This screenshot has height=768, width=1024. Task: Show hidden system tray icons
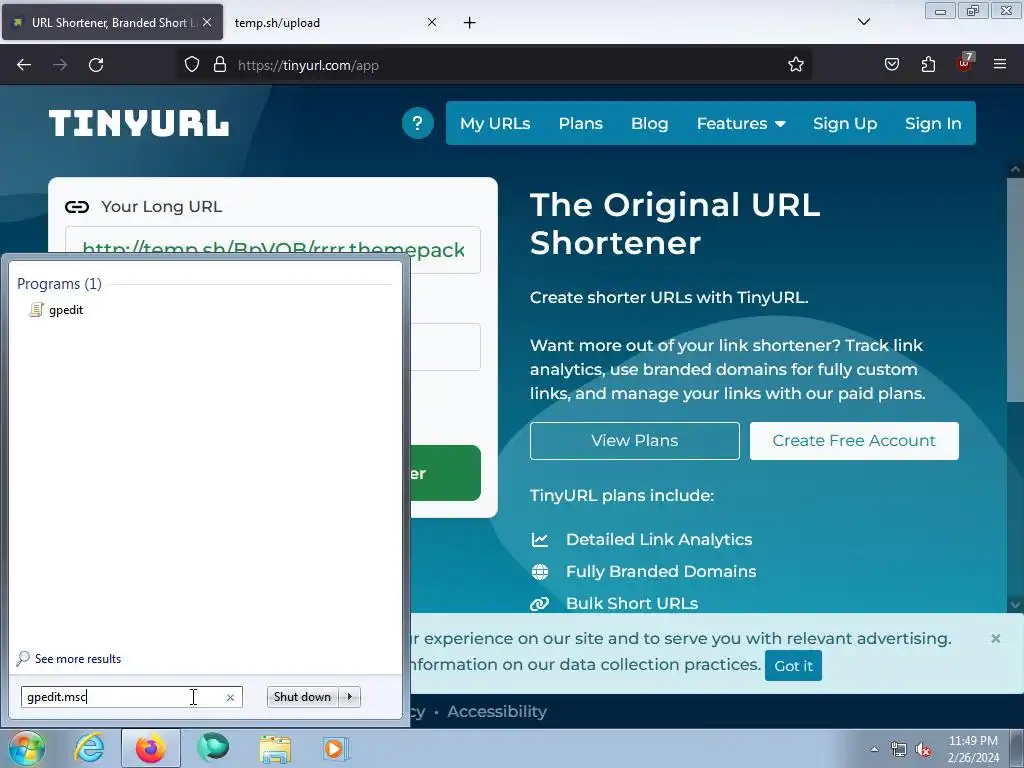[x=874, y=749]
